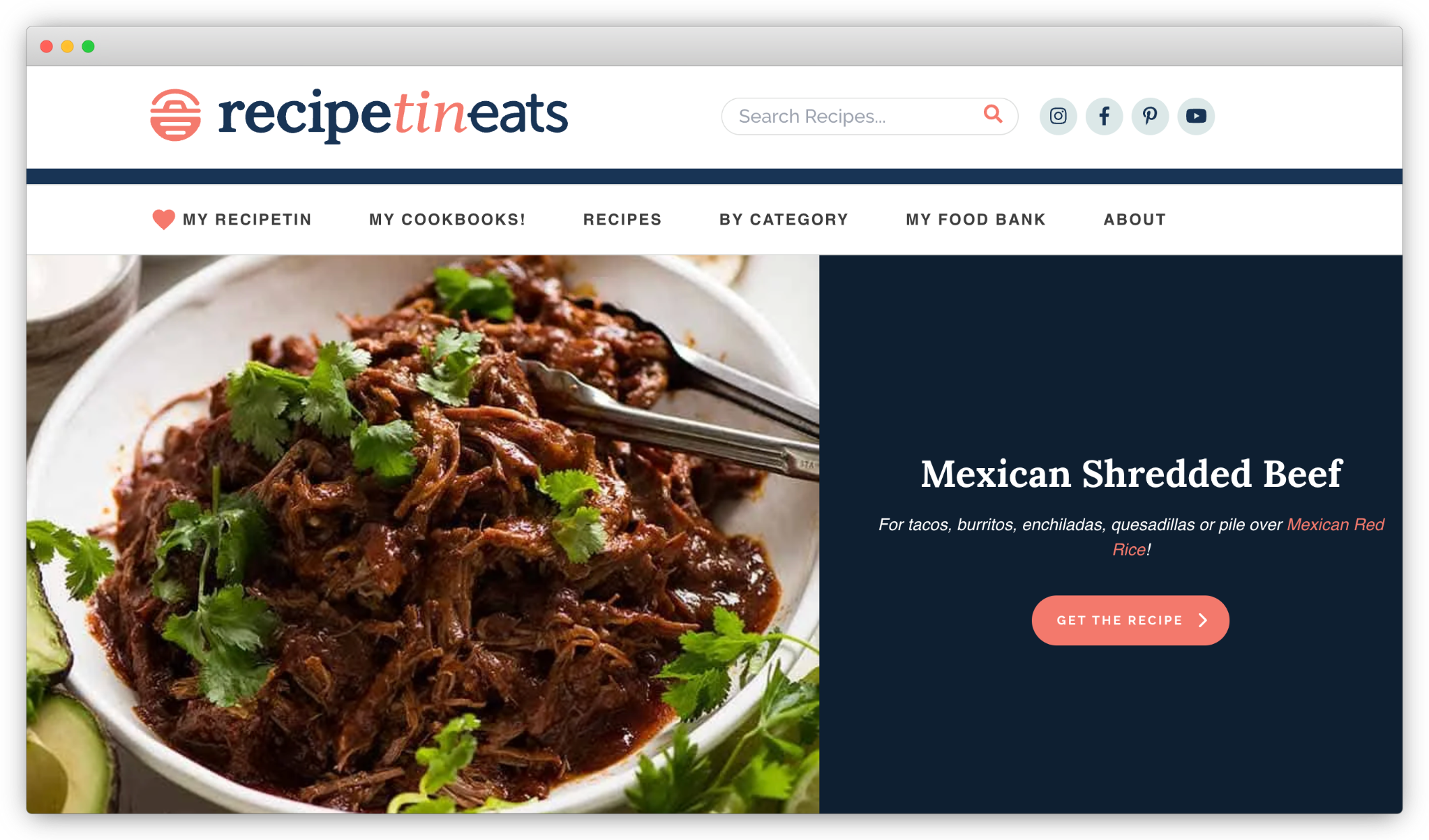
Task: Open the About menu item
Action: point(1135,220)
